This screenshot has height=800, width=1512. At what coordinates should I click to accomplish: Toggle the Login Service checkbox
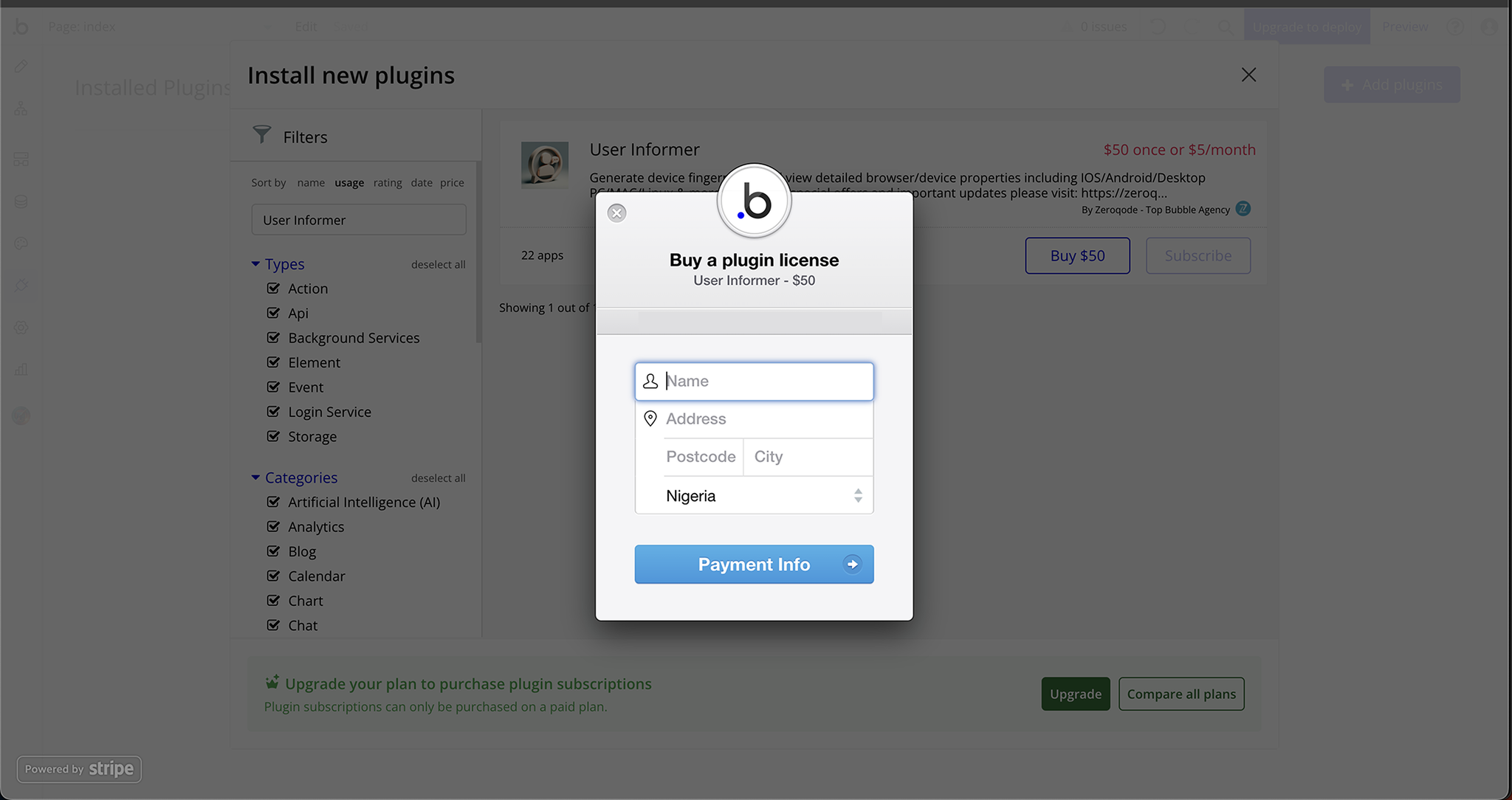(x=273, y=412)
